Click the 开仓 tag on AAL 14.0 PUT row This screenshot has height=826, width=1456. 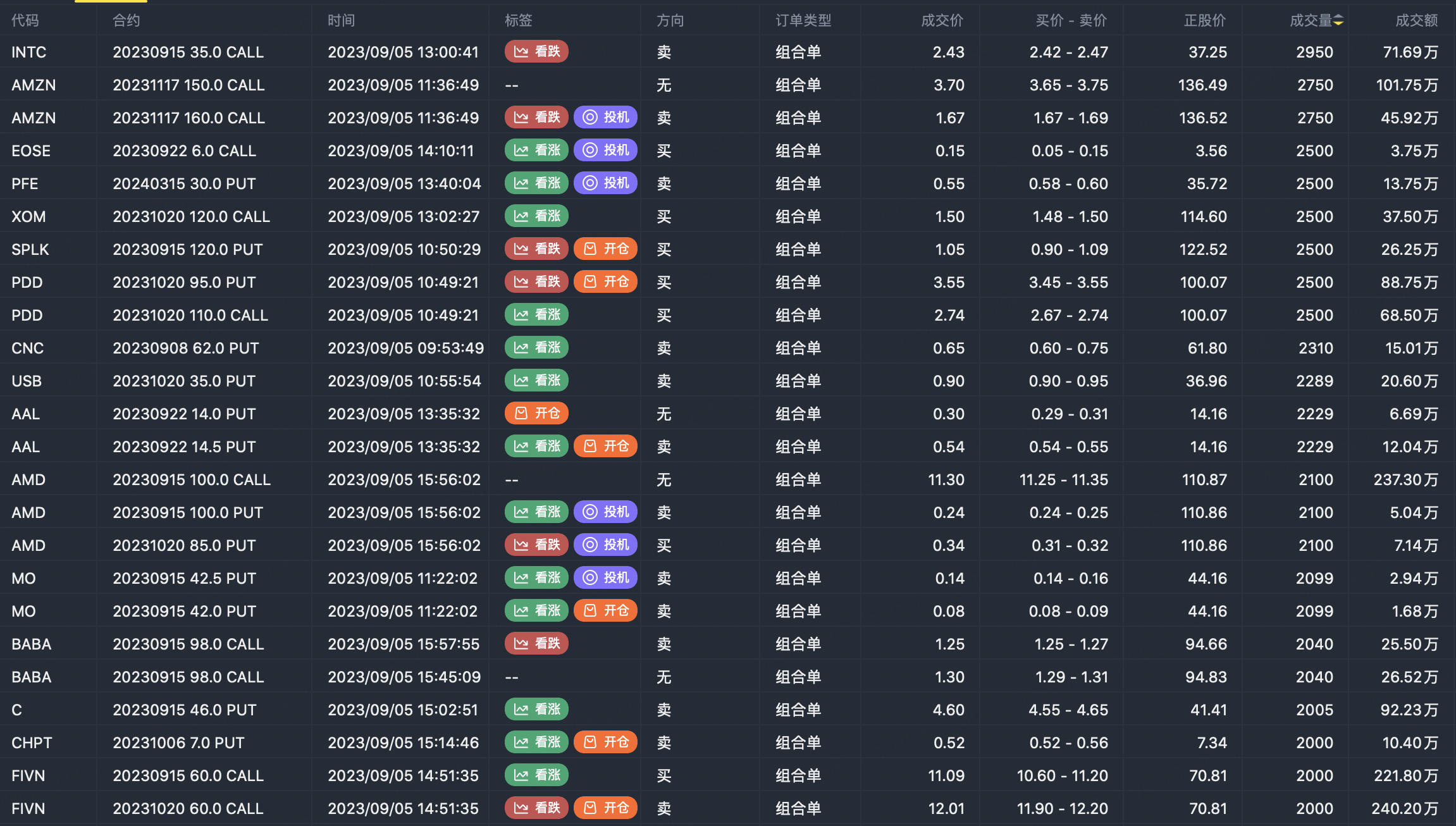tap(536, 414)
